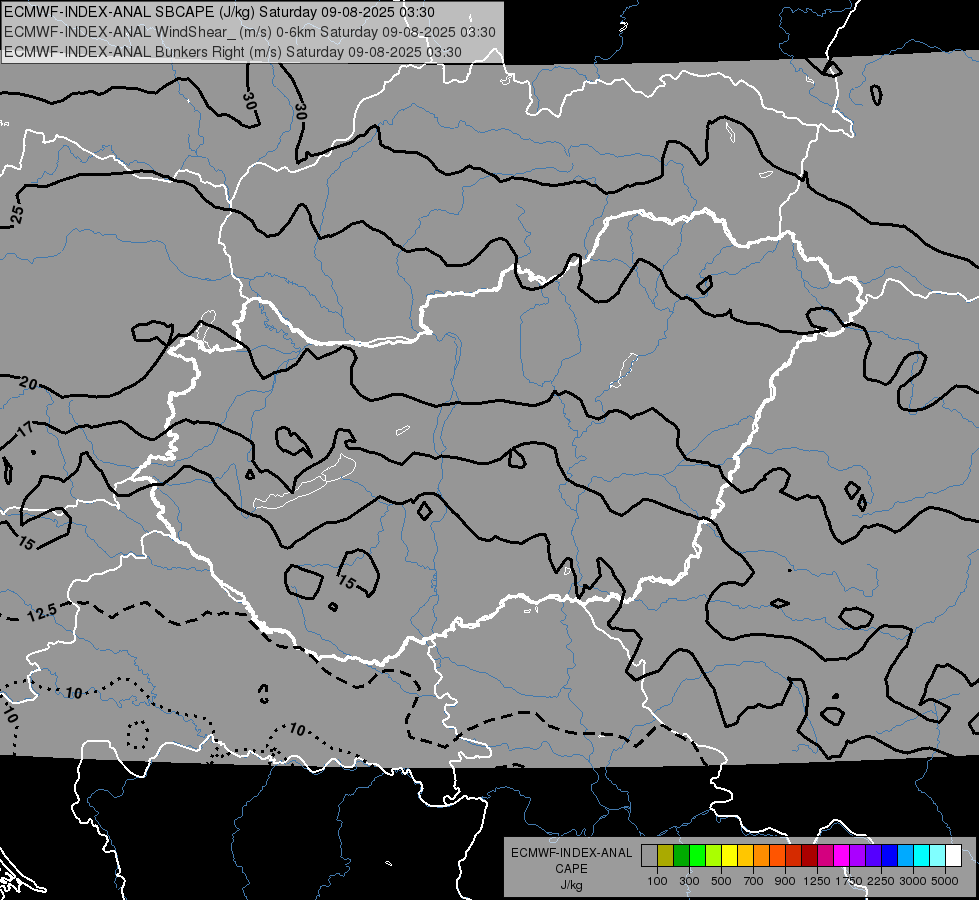Select the Bunkers Right title line

(x=233, y=52)
